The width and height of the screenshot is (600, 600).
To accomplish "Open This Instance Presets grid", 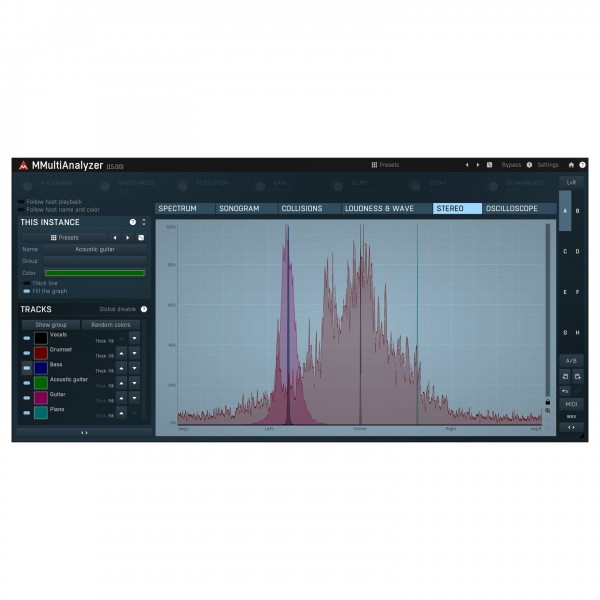I will (64, 238).
